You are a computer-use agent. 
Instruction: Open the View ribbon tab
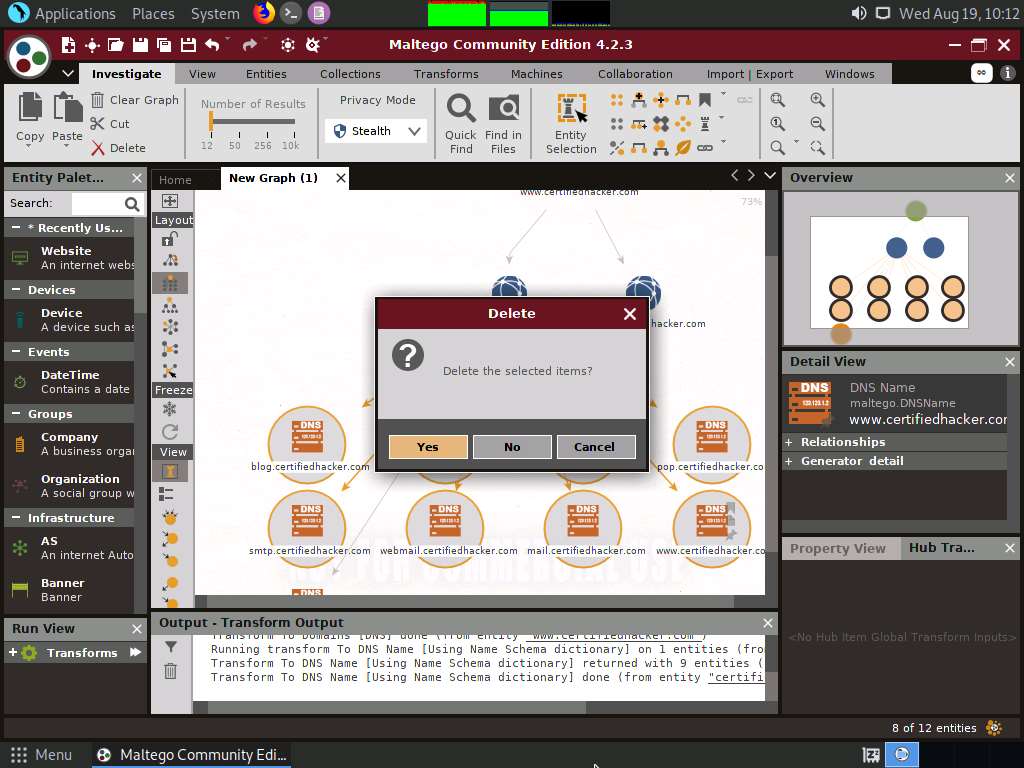click(x=202, y=74)
